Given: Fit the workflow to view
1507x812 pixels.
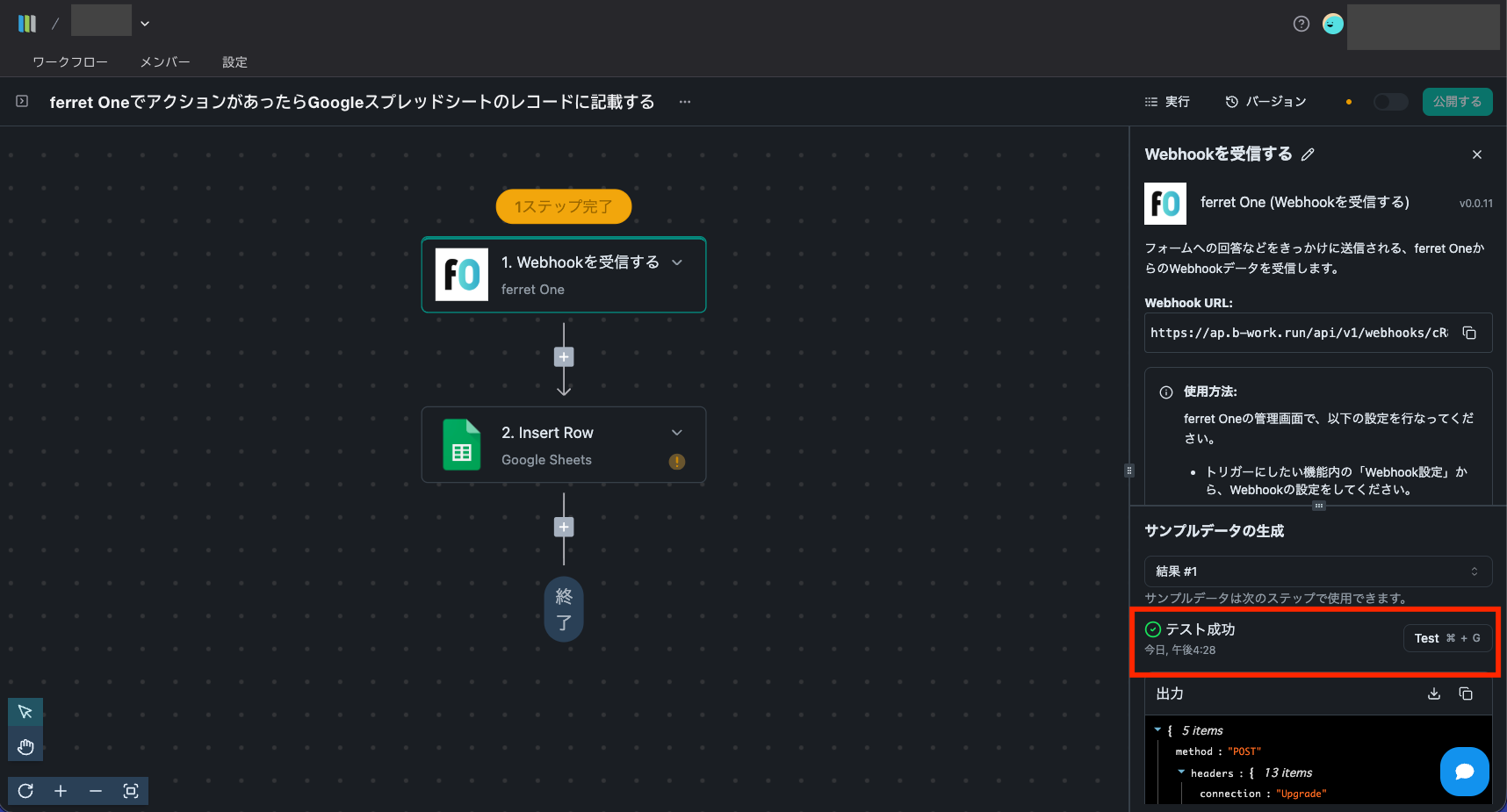Looking at the screenshot, I should click(131, 791).
